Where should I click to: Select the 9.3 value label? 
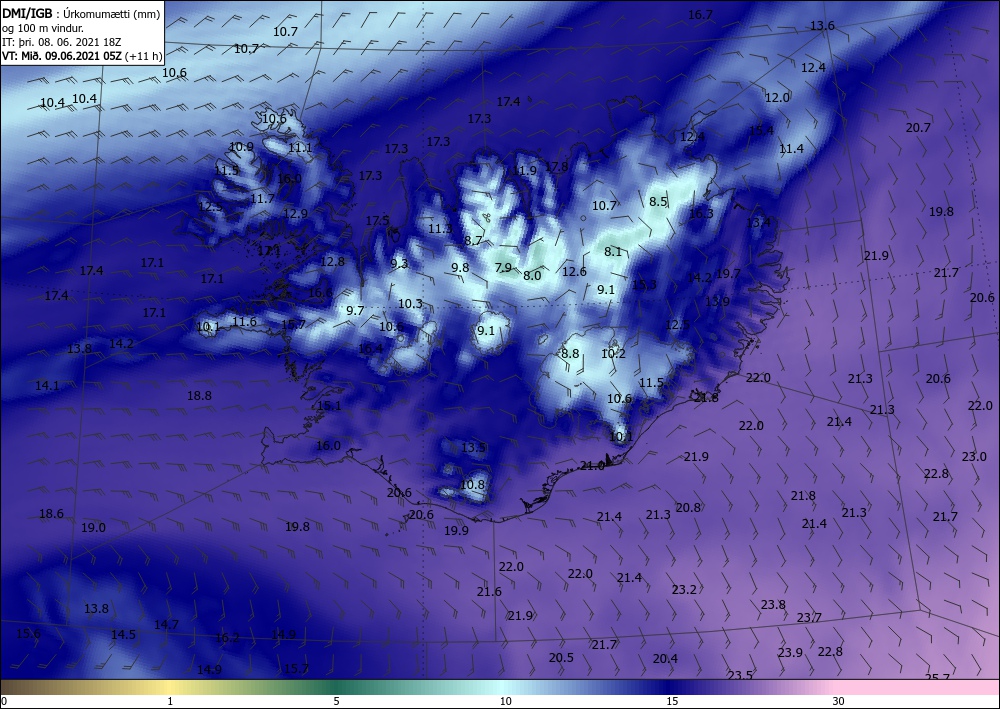[399, 263]
